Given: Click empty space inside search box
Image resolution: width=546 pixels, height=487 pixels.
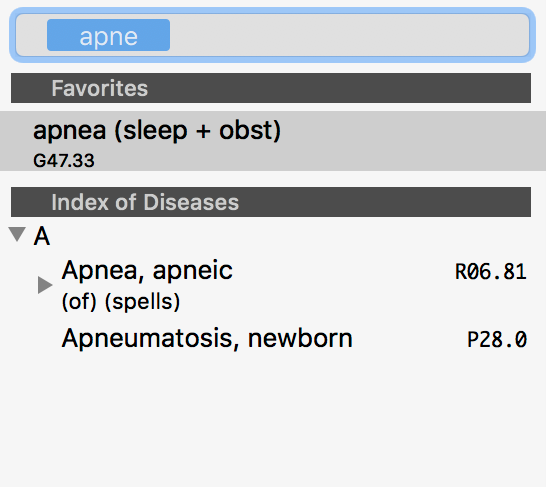Looking at the screenshot, I should pos(348,35).
